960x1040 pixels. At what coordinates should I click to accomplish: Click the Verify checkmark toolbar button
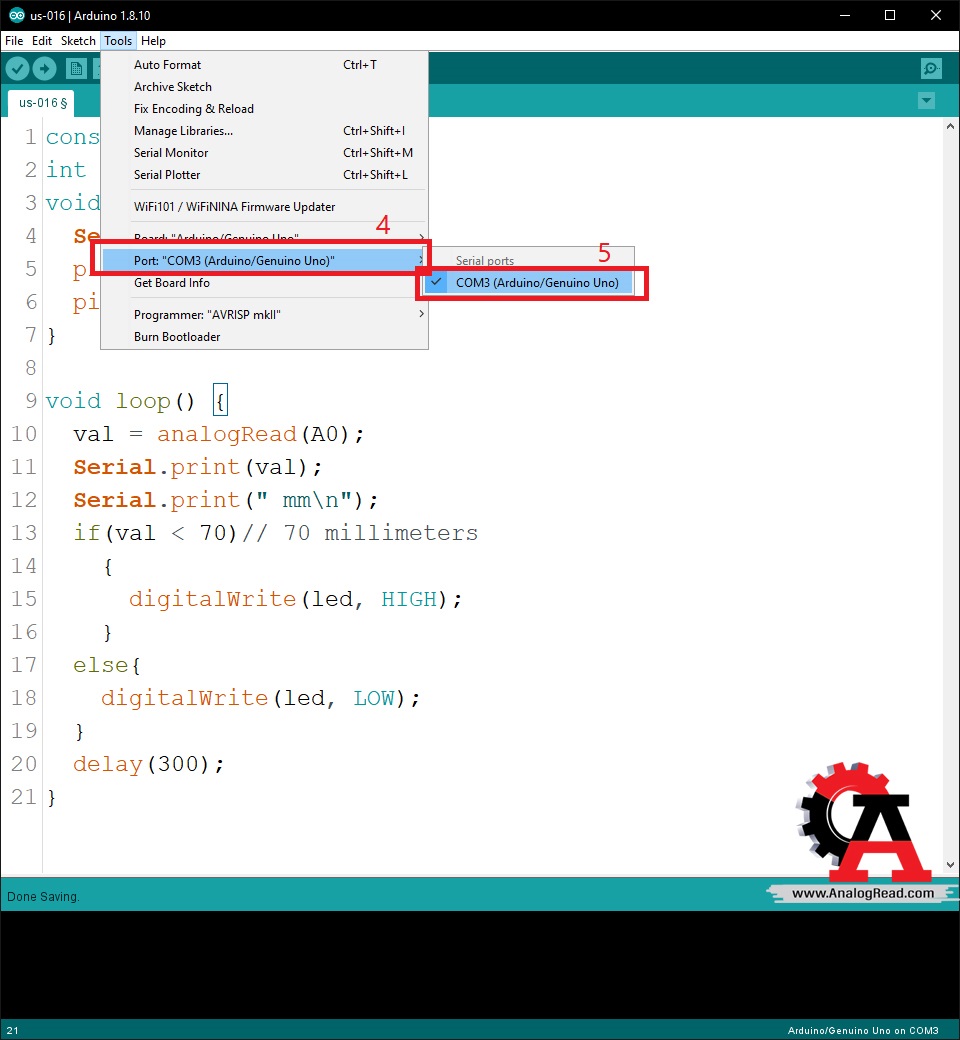[x=17, y=68]
